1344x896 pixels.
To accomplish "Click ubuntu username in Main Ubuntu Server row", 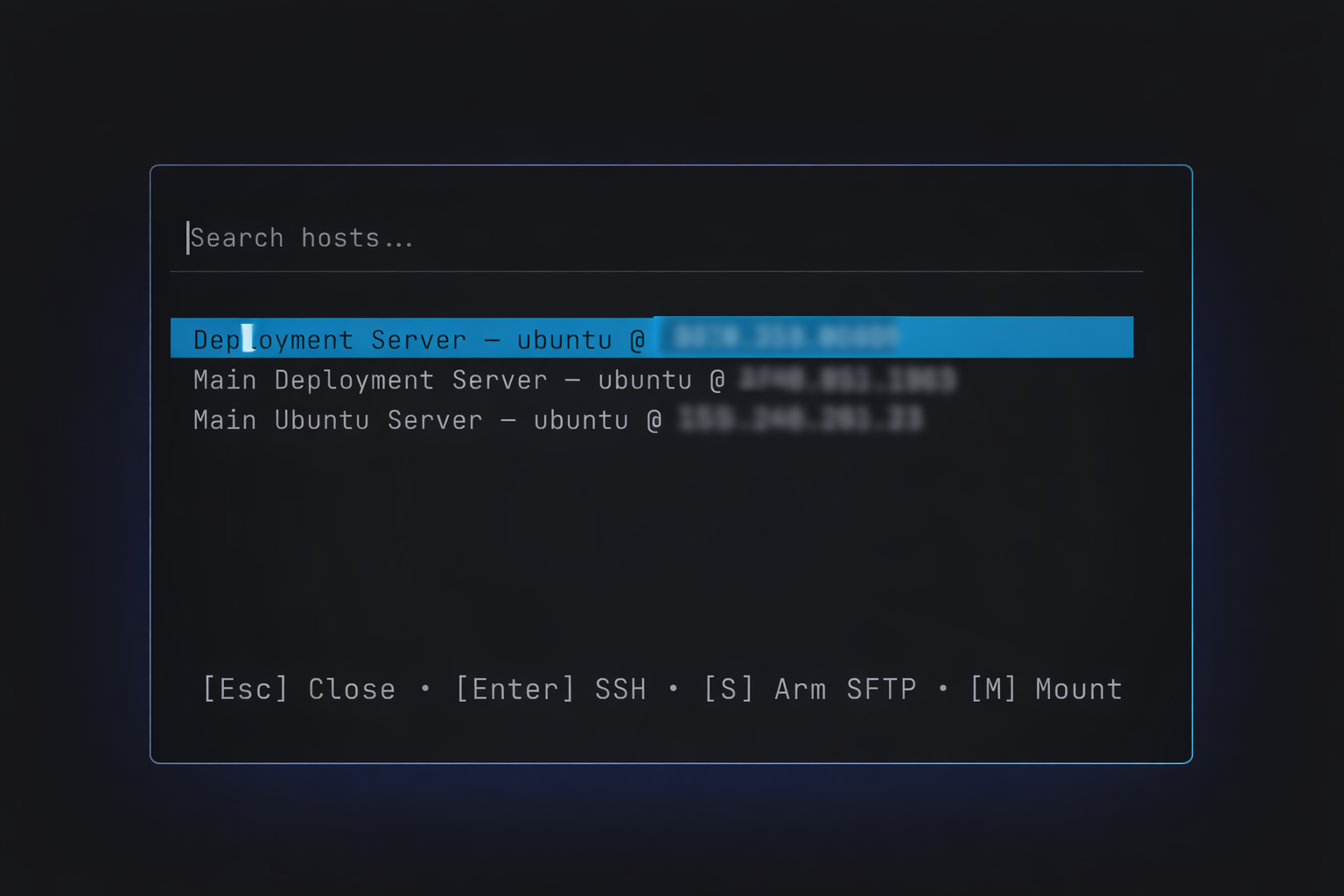I will coord(581,420).
